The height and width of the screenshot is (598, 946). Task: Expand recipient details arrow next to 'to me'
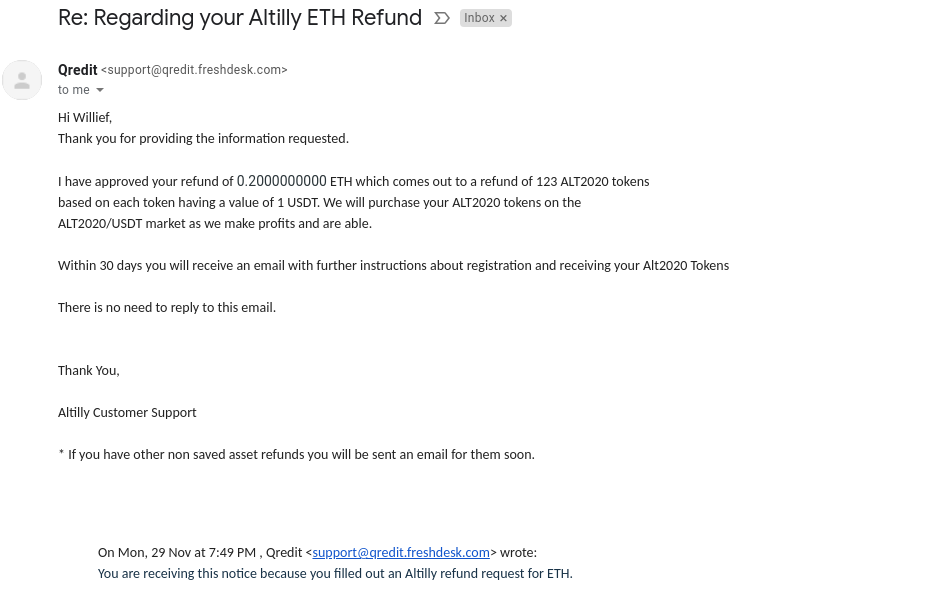point(100,91)
